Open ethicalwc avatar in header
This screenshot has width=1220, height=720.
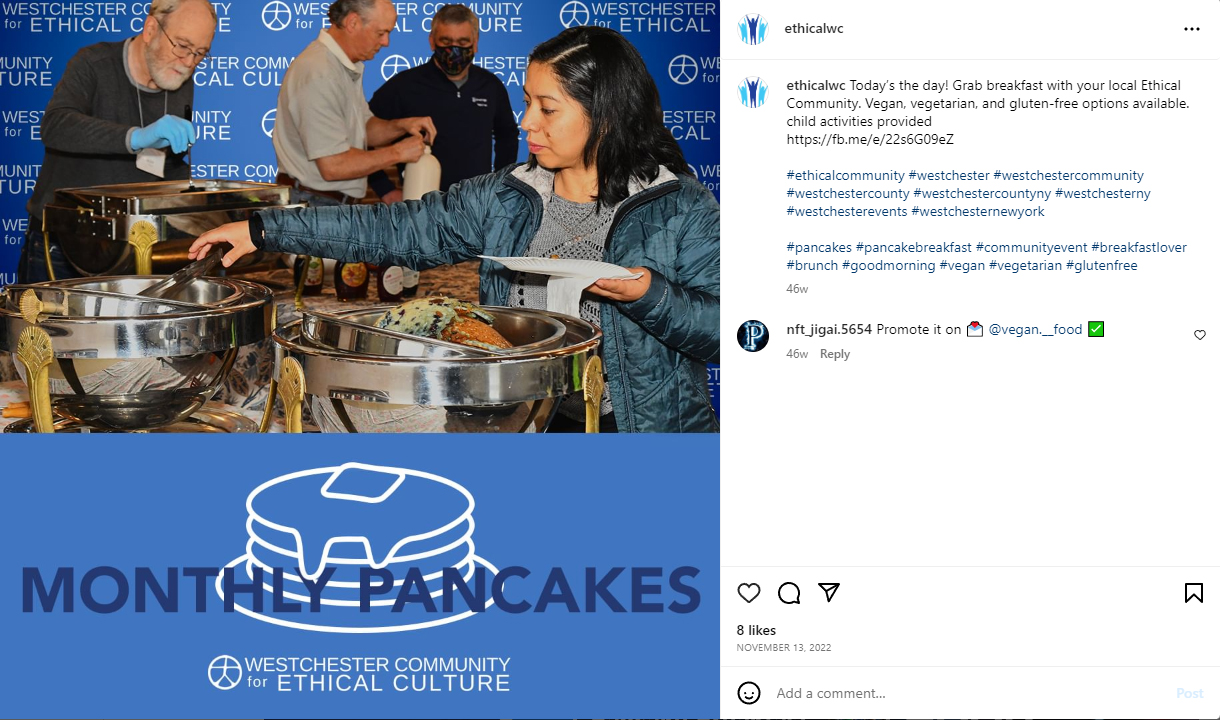click(x=753, y=29)
